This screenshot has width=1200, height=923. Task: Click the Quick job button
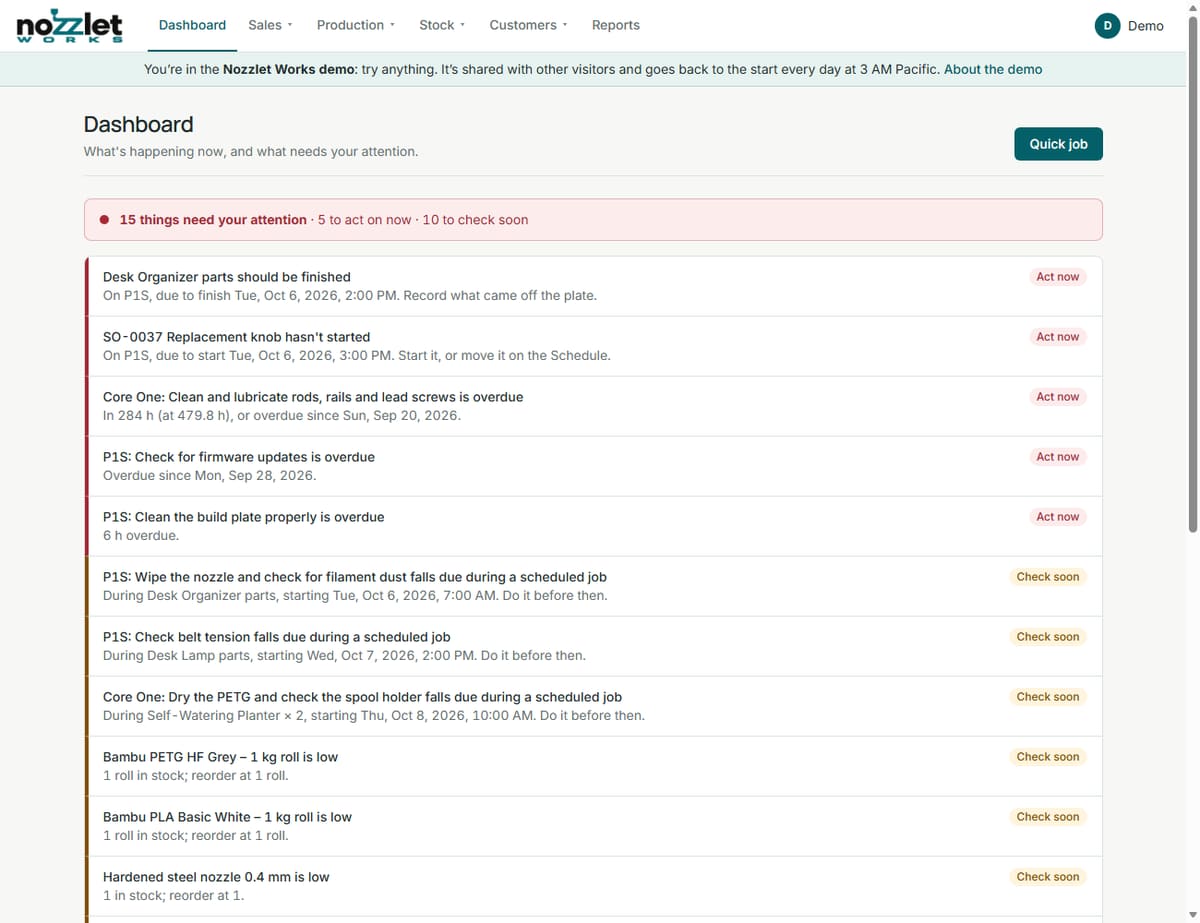coord(1058,144)
